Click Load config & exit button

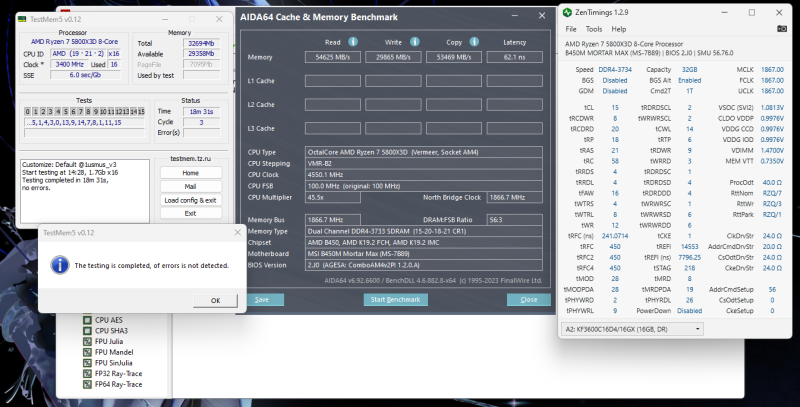click(190, 200)
